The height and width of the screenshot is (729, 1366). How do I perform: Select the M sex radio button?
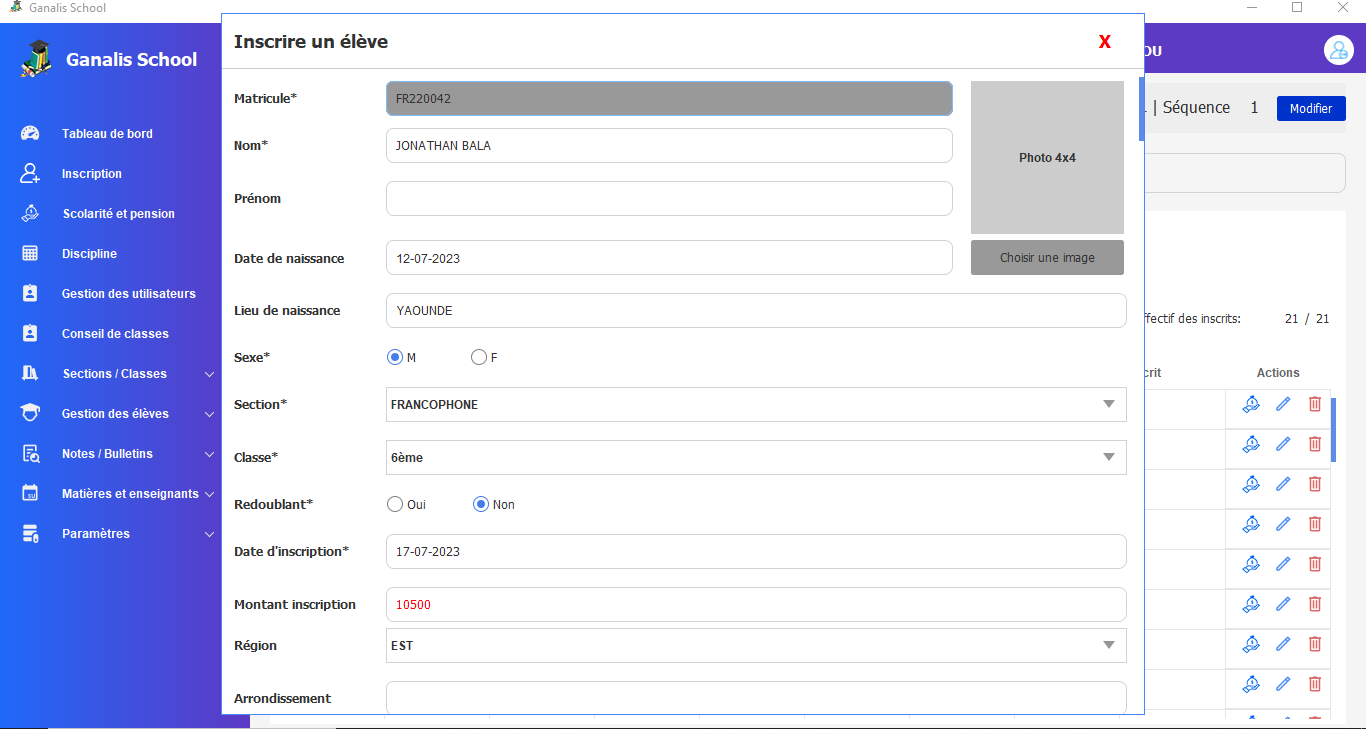coord(394,357)
